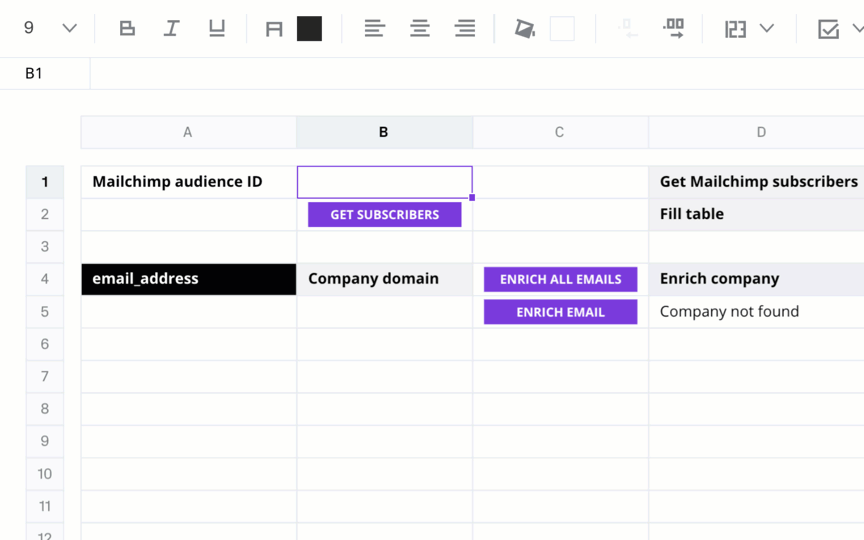Select column A header
Screen dimensions: 864x540
pyautogui.click(x=188, y=132)
